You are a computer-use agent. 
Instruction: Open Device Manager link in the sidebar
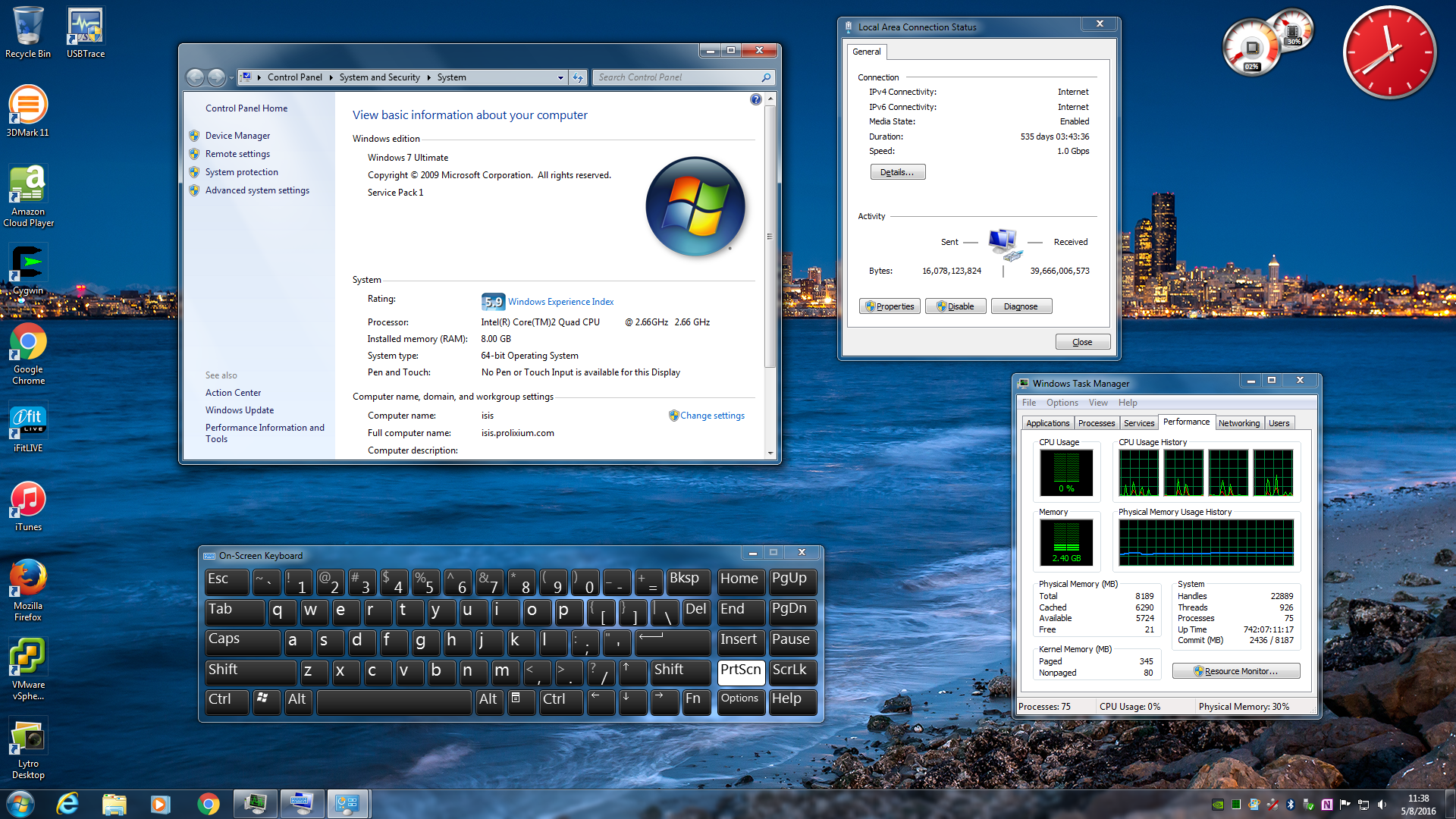[237, 136]
